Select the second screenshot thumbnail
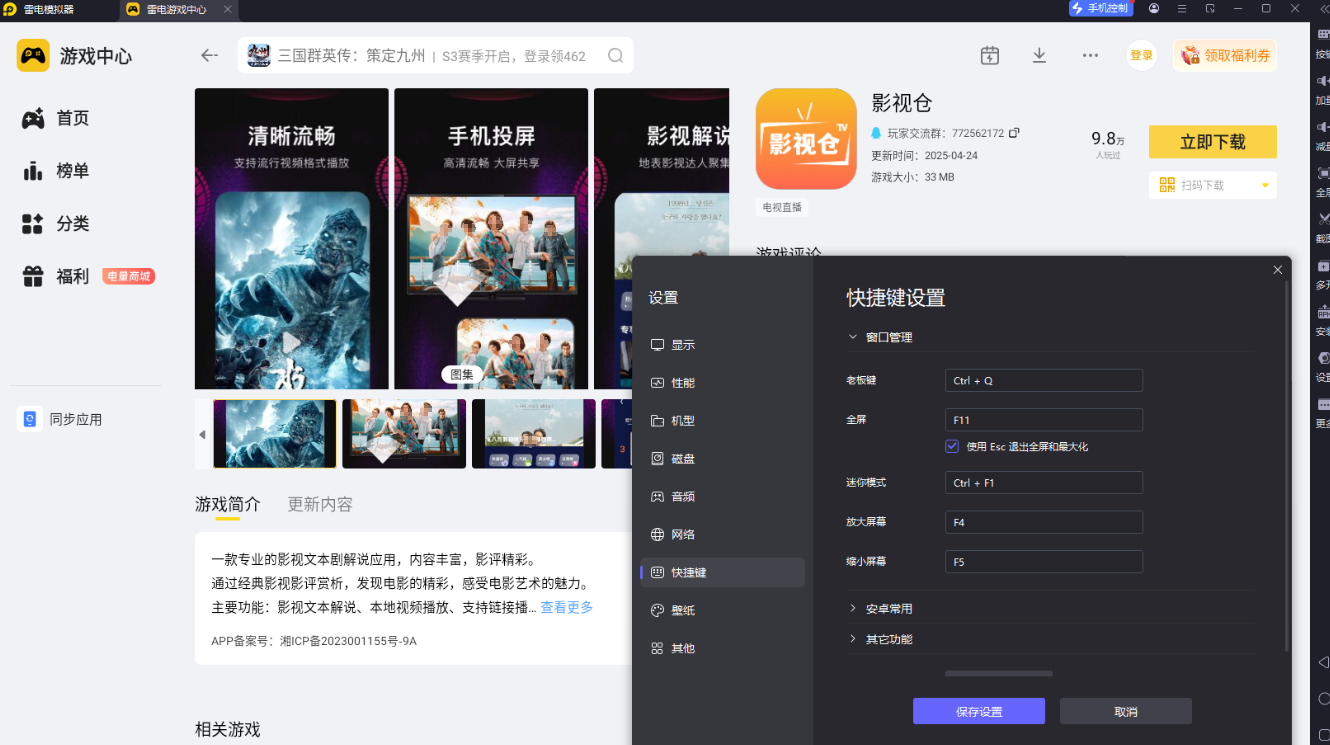The width and height of the screenshot is (1330, 745). (404, 434)
